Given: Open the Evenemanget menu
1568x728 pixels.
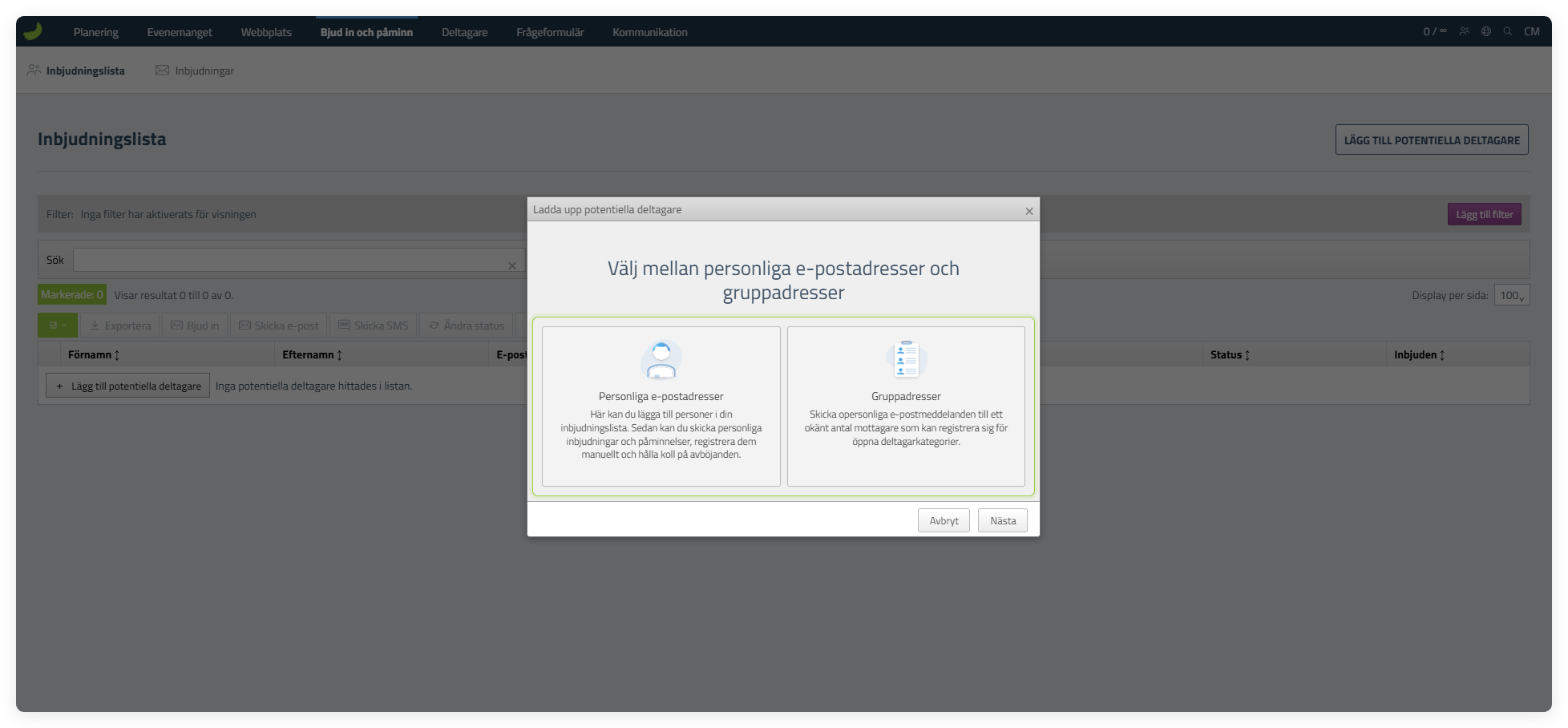Looking at the screenshot, I should [180, 32].
